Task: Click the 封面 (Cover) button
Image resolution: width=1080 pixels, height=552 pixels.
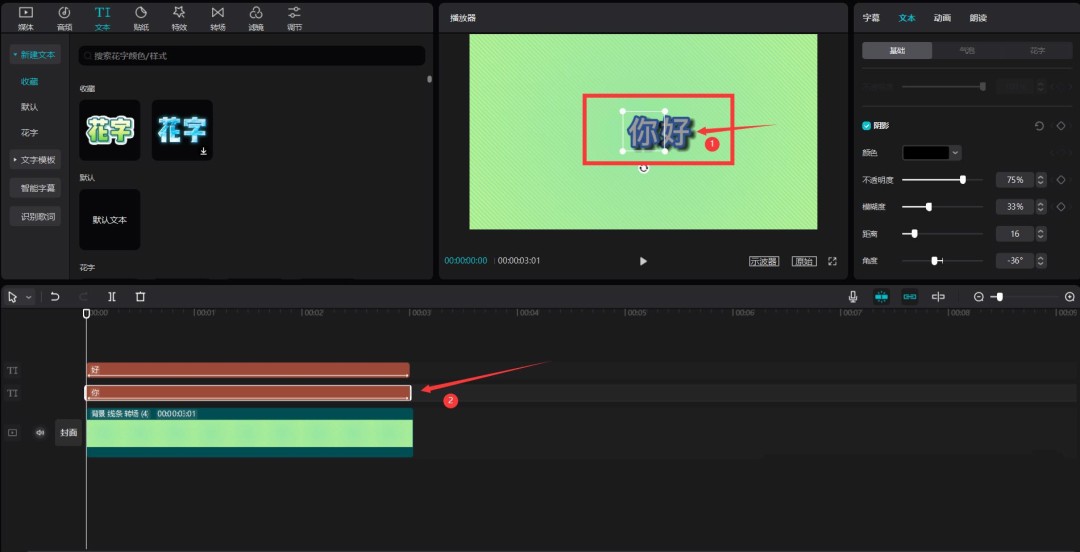Action: pyautogui.click(x=68, y=433)
